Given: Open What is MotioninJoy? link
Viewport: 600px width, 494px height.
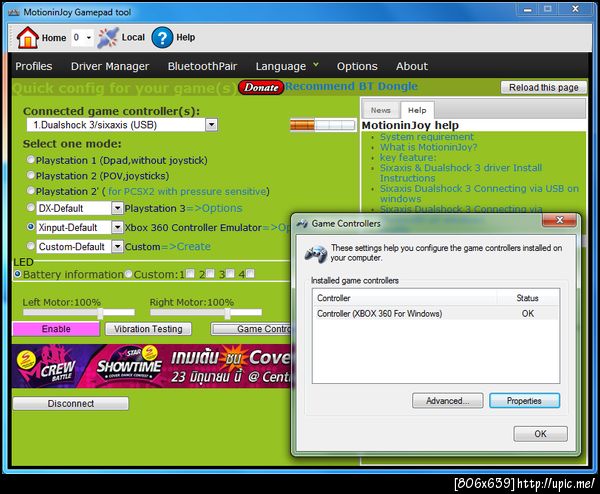Looking at the screenshot, I should point(428,147).
